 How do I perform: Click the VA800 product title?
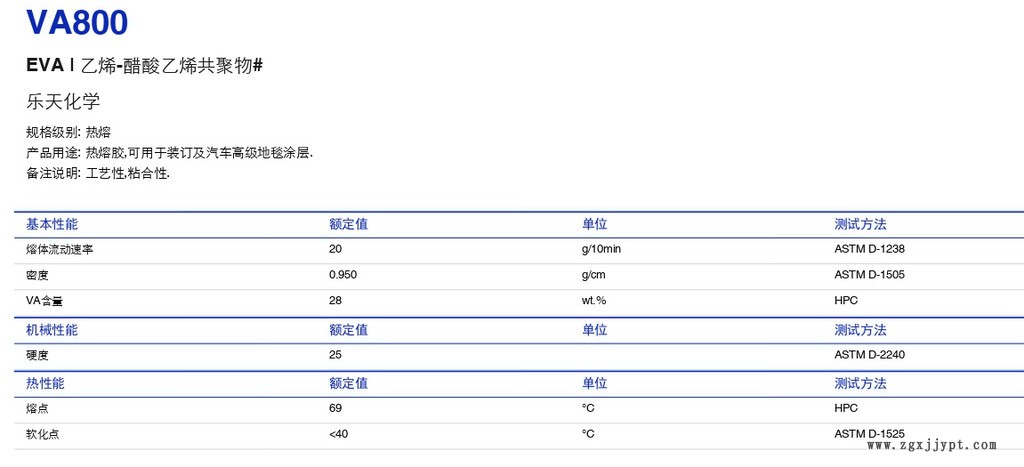tap(76, 22)
